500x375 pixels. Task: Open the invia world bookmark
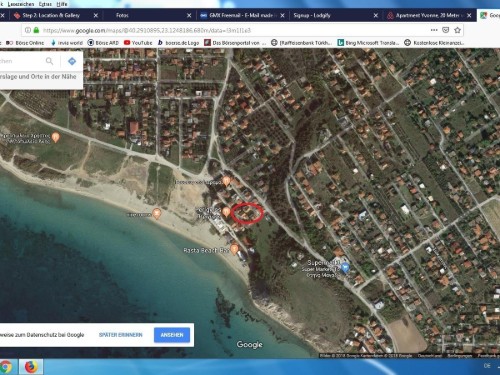tap(66, 43)
